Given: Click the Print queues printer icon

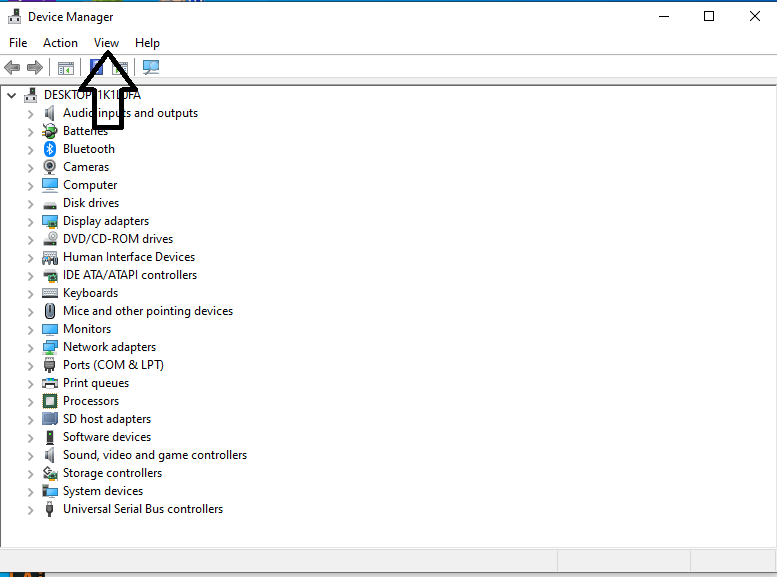Looking at the screenshot, I should pyautogui.click(x=50, y=383).
